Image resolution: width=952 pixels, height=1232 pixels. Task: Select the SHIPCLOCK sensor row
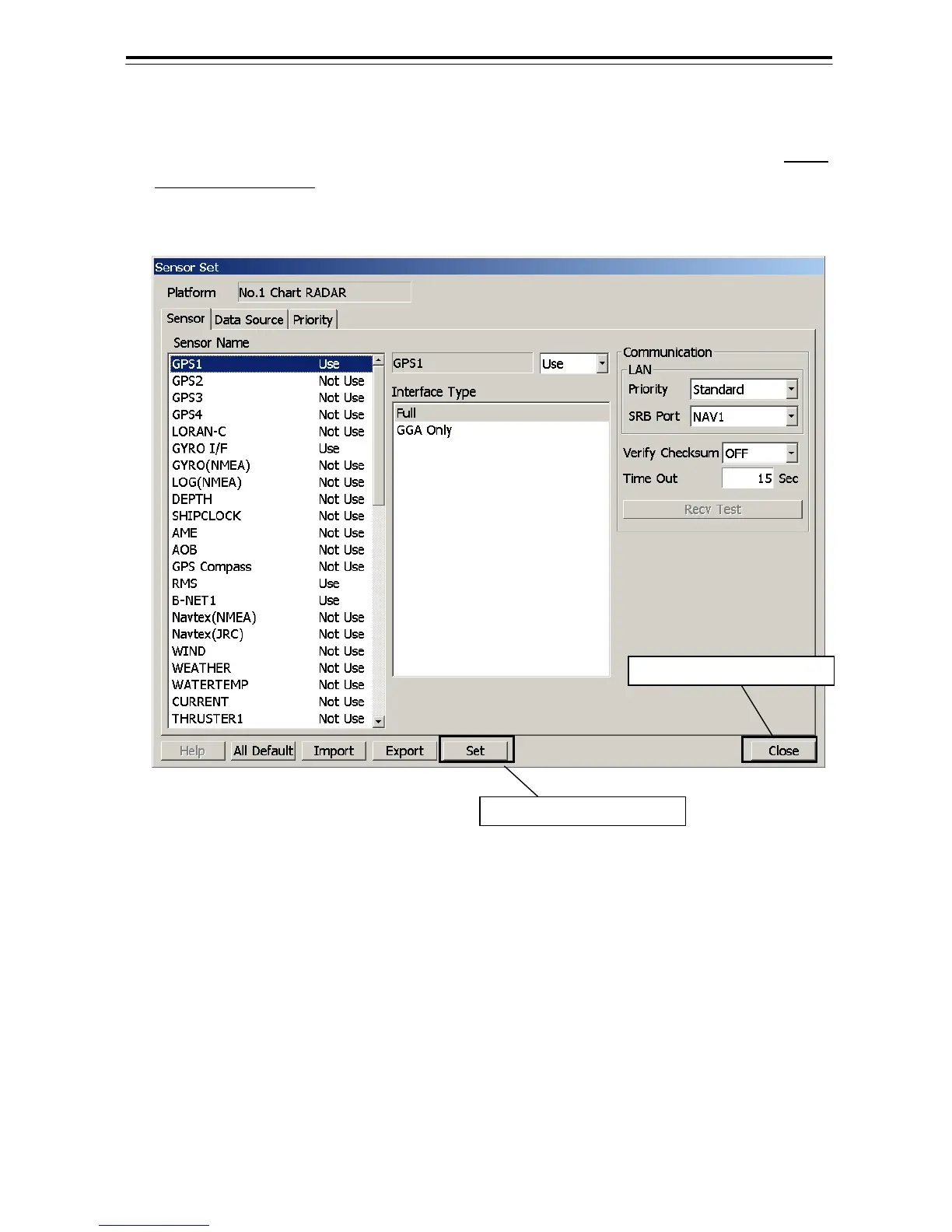tap(271, 516)
